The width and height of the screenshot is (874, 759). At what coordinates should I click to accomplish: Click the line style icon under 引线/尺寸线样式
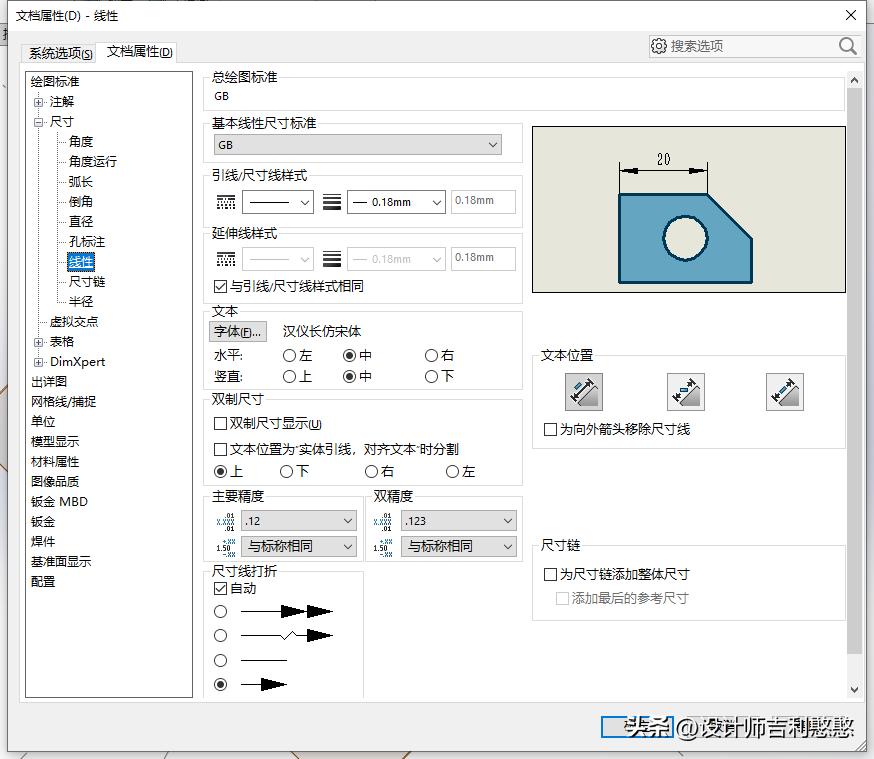coord(225,201)
